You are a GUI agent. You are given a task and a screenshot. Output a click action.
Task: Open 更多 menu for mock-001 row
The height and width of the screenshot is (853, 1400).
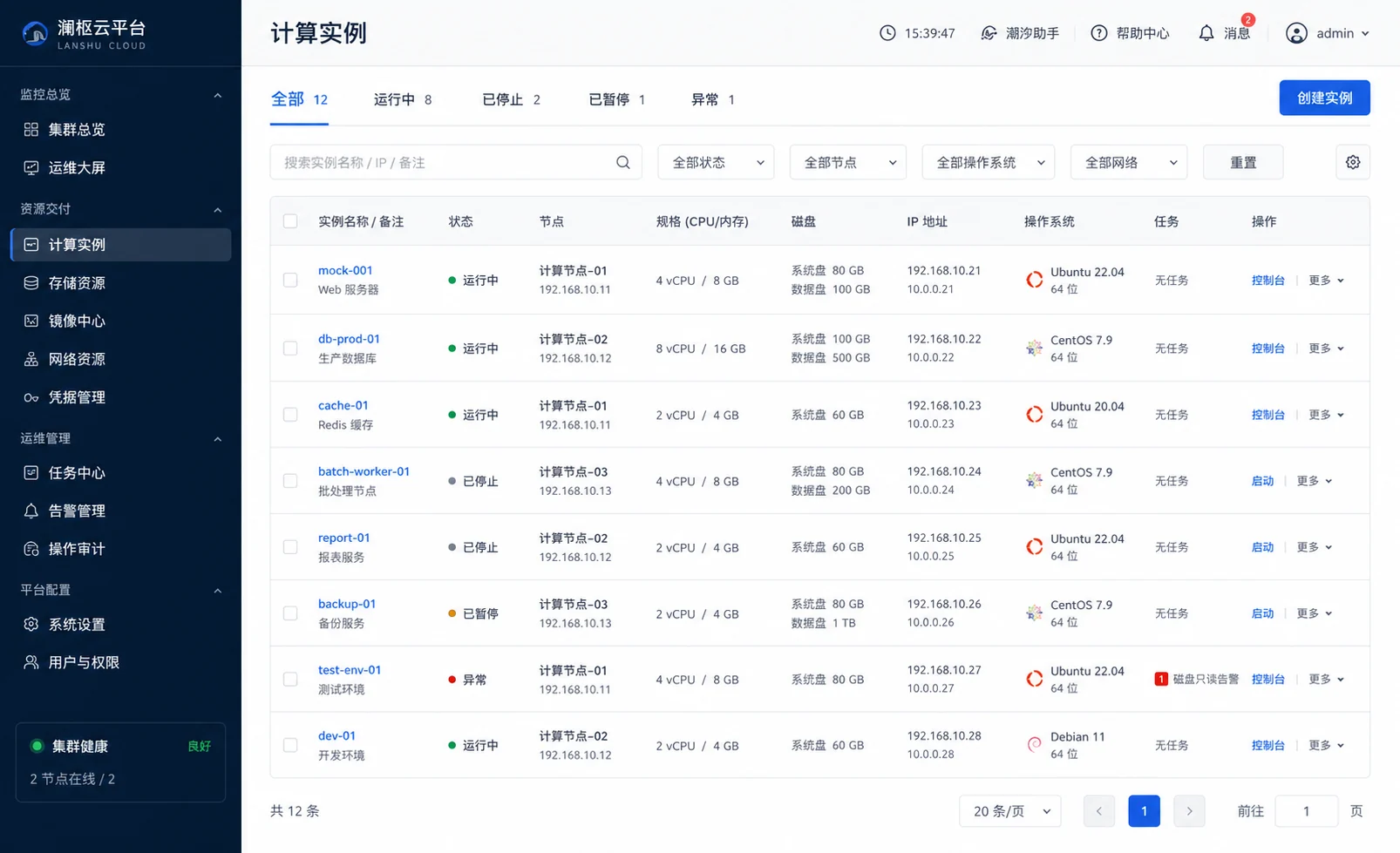(x=1326, y=281)
